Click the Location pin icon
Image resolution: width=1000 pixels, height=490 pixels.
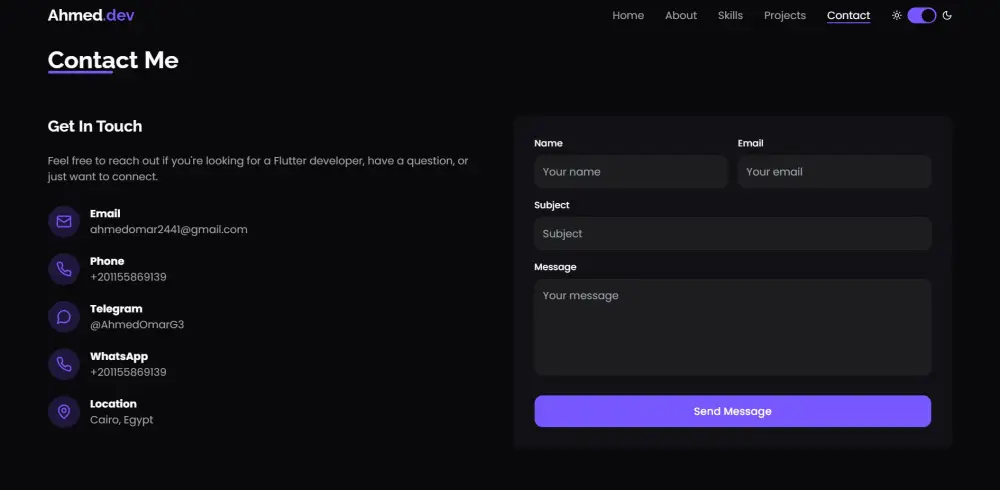pos(64,412)
